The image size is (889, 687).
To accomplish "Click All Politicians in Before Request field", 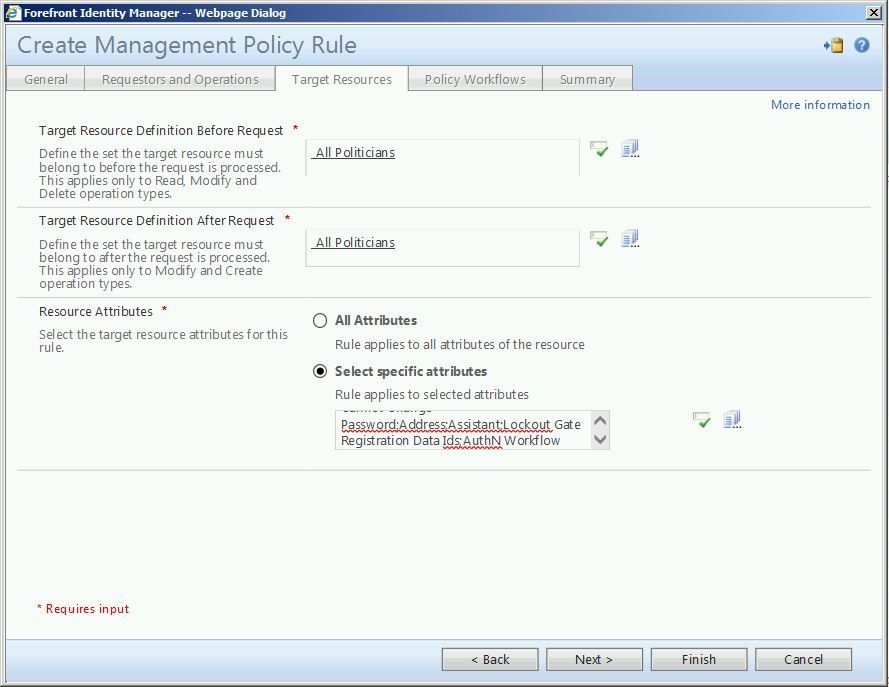I will pos(355,152).
